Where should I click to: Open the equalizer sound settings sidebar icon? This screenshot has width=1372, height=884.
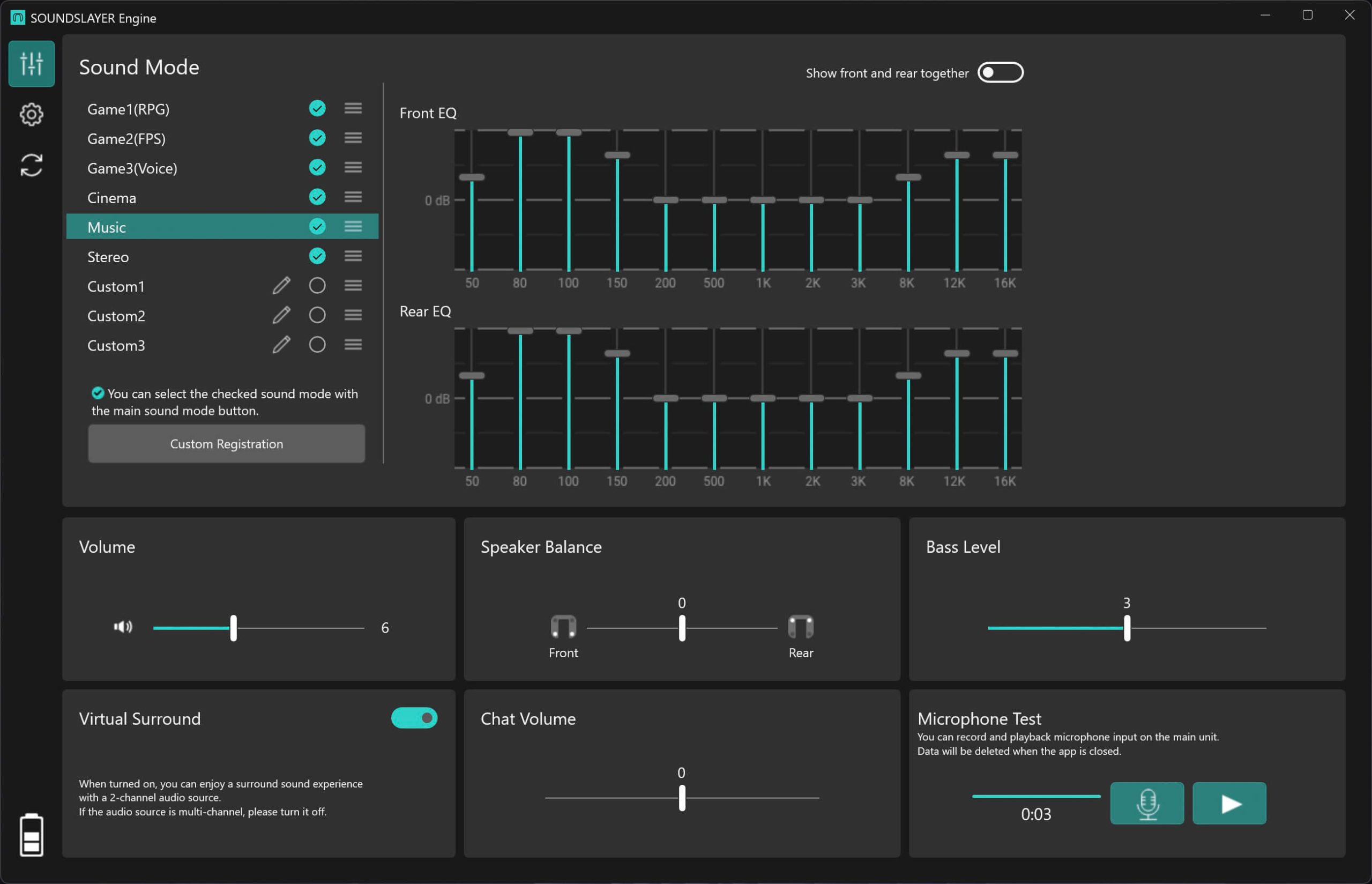click(x=32, y=64)
